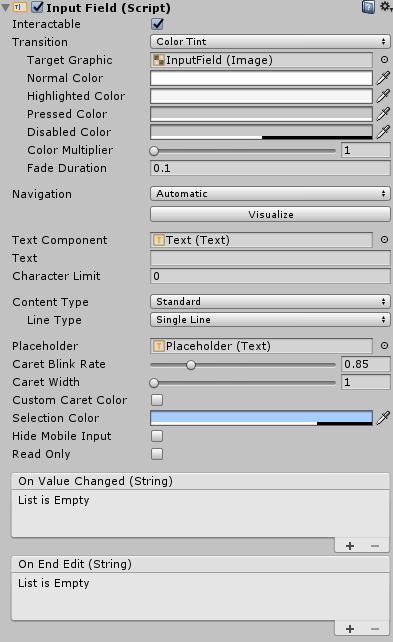This screenshot has height=642, width=393.
Task: Open the Text Component object picker circle
Action: coord(384,240)
